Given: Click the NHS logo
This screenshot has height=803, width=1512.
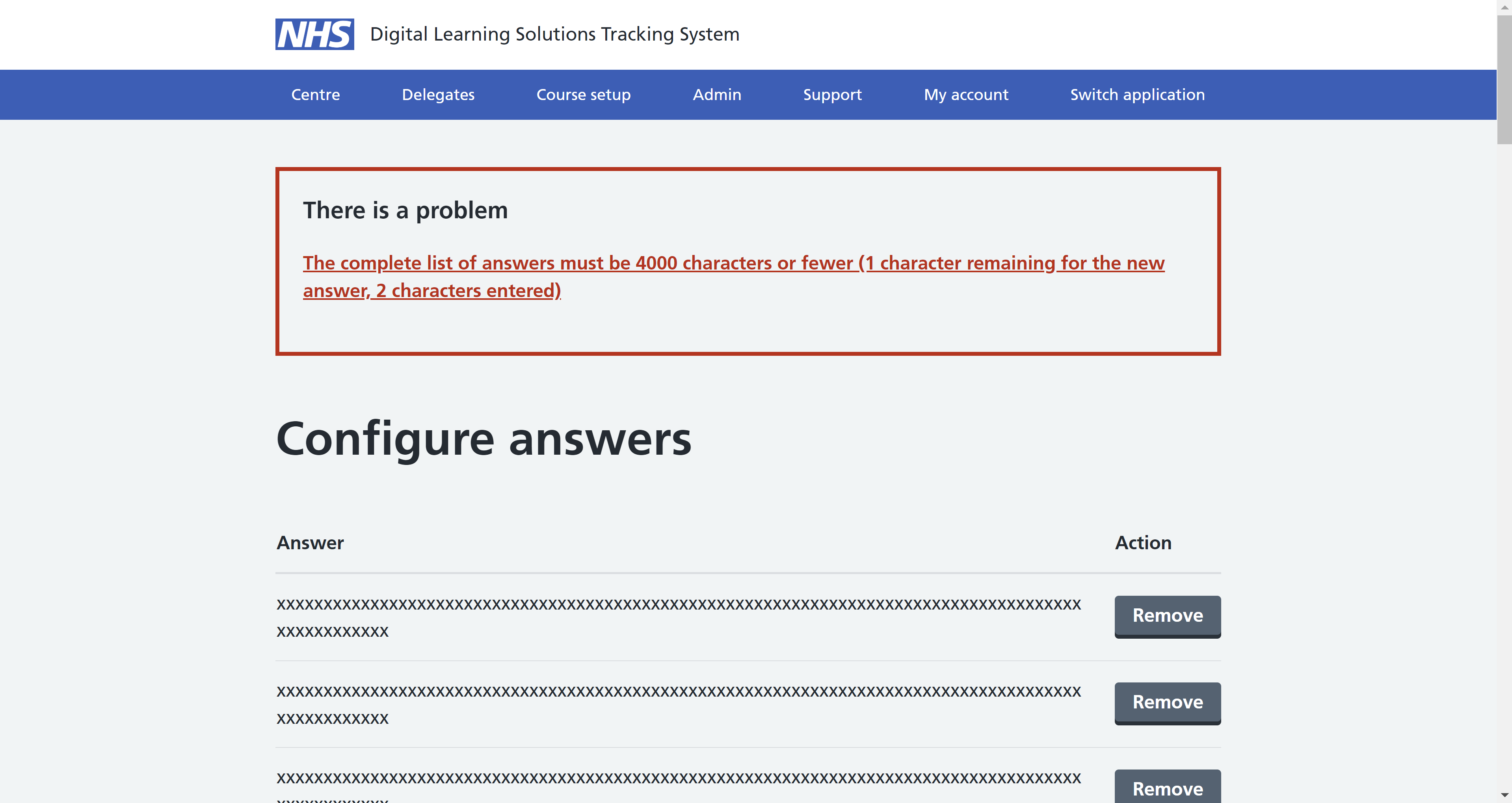Looking at the screenshot, I should (x=314, y=34).
